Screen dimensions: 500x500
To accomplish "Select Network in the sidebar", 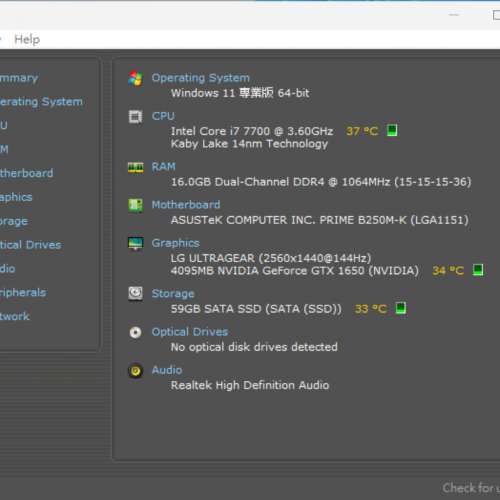I will tap(15, 316).
